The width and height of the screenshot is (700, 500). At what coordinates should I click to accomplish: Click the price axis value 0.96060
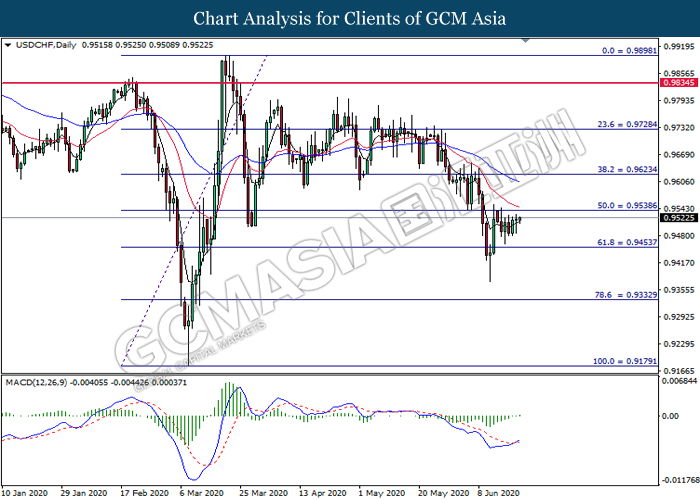[679, 182]
